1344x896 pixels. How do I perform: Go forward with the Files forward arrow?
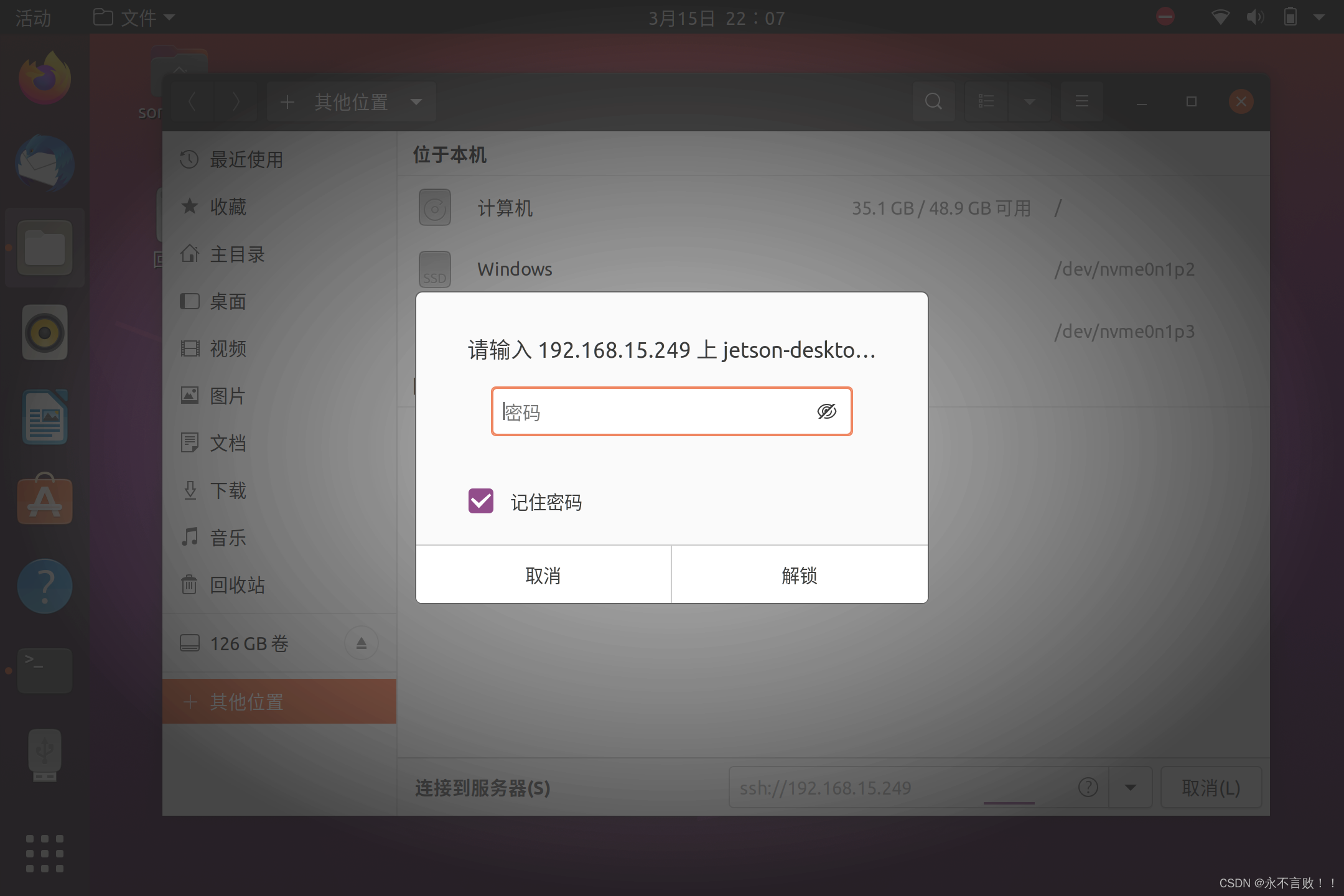pos(236,101)
